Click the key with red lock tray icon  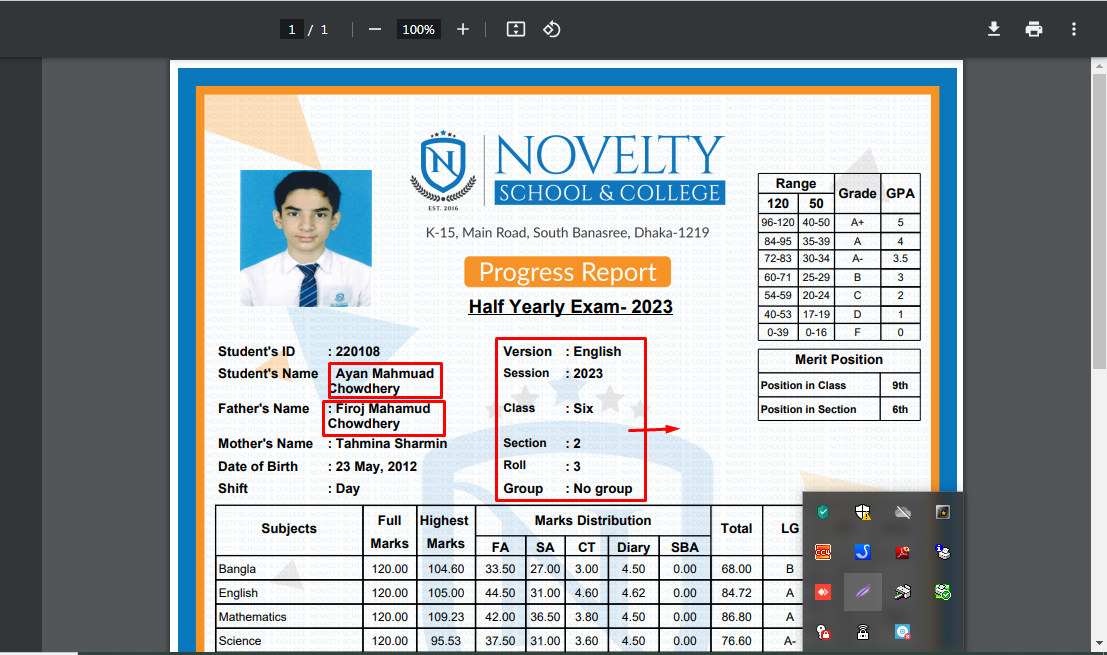point(823,632)
